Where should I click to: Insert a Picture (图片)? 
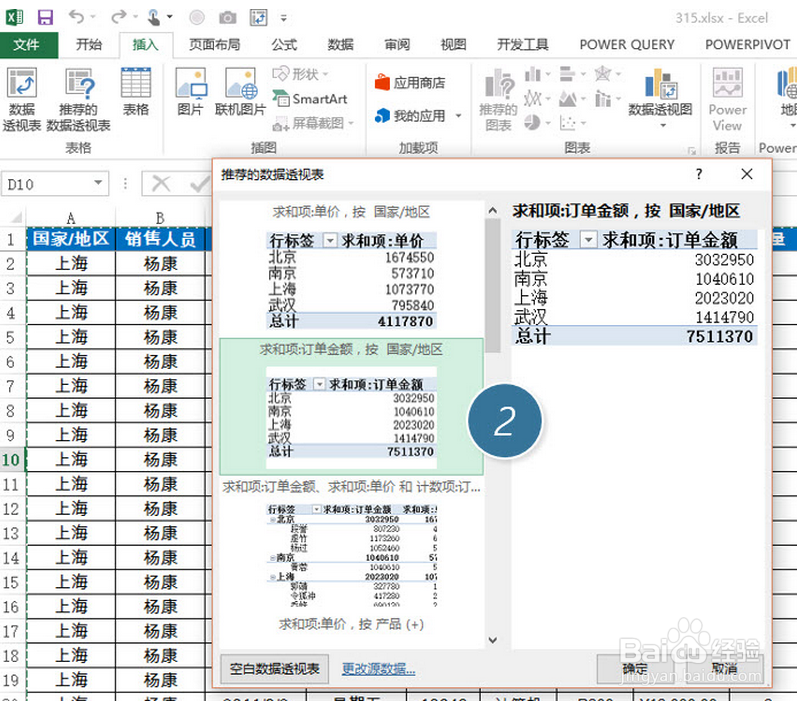click(190, 93)
